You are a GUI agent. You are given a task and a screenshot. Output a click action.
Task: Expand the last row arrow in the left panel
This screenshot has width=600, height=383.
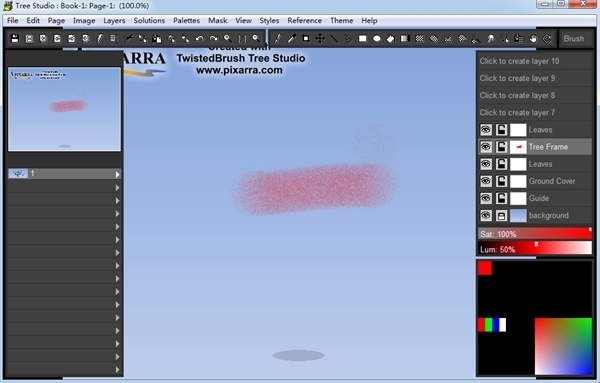[117, 370]
